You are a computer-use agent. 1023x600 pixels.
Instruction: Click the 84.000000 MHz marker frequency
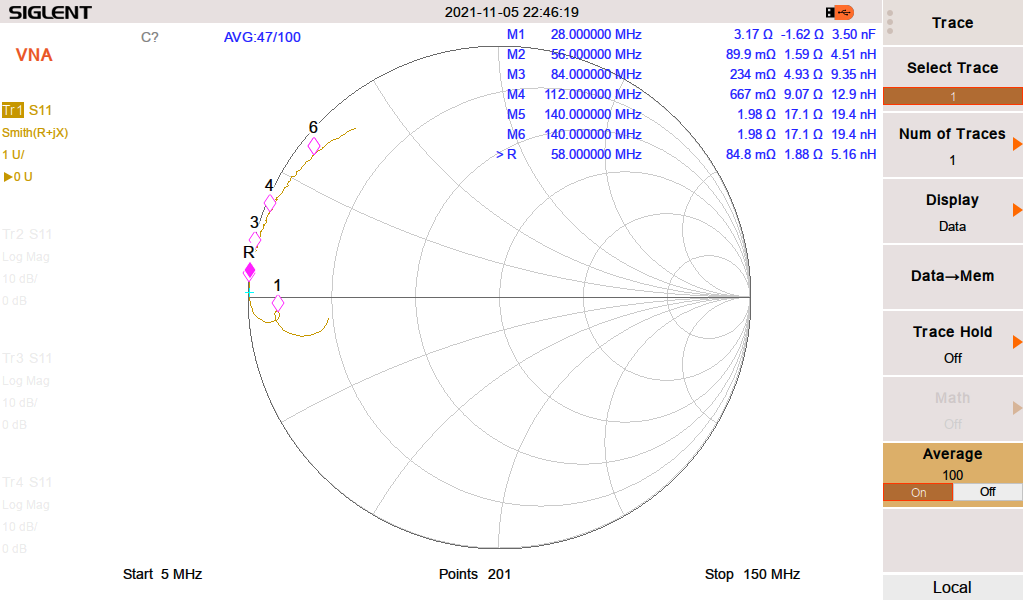click(x=596, y=74)
